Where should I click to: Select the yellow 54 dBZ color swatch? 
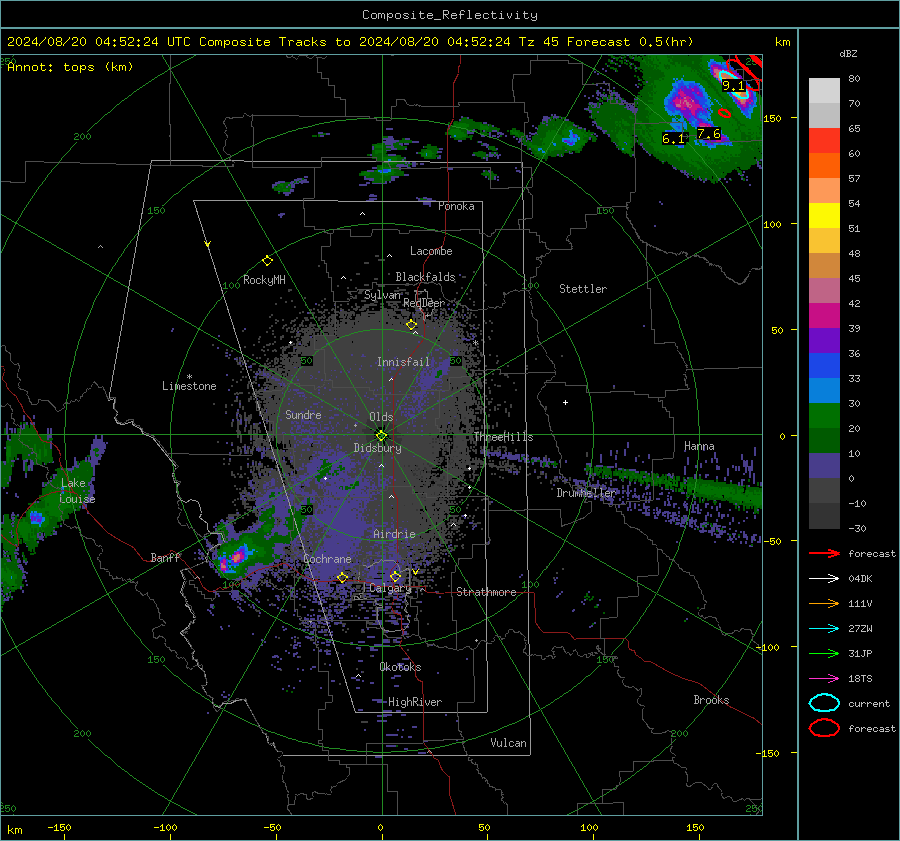pos(824,215)
